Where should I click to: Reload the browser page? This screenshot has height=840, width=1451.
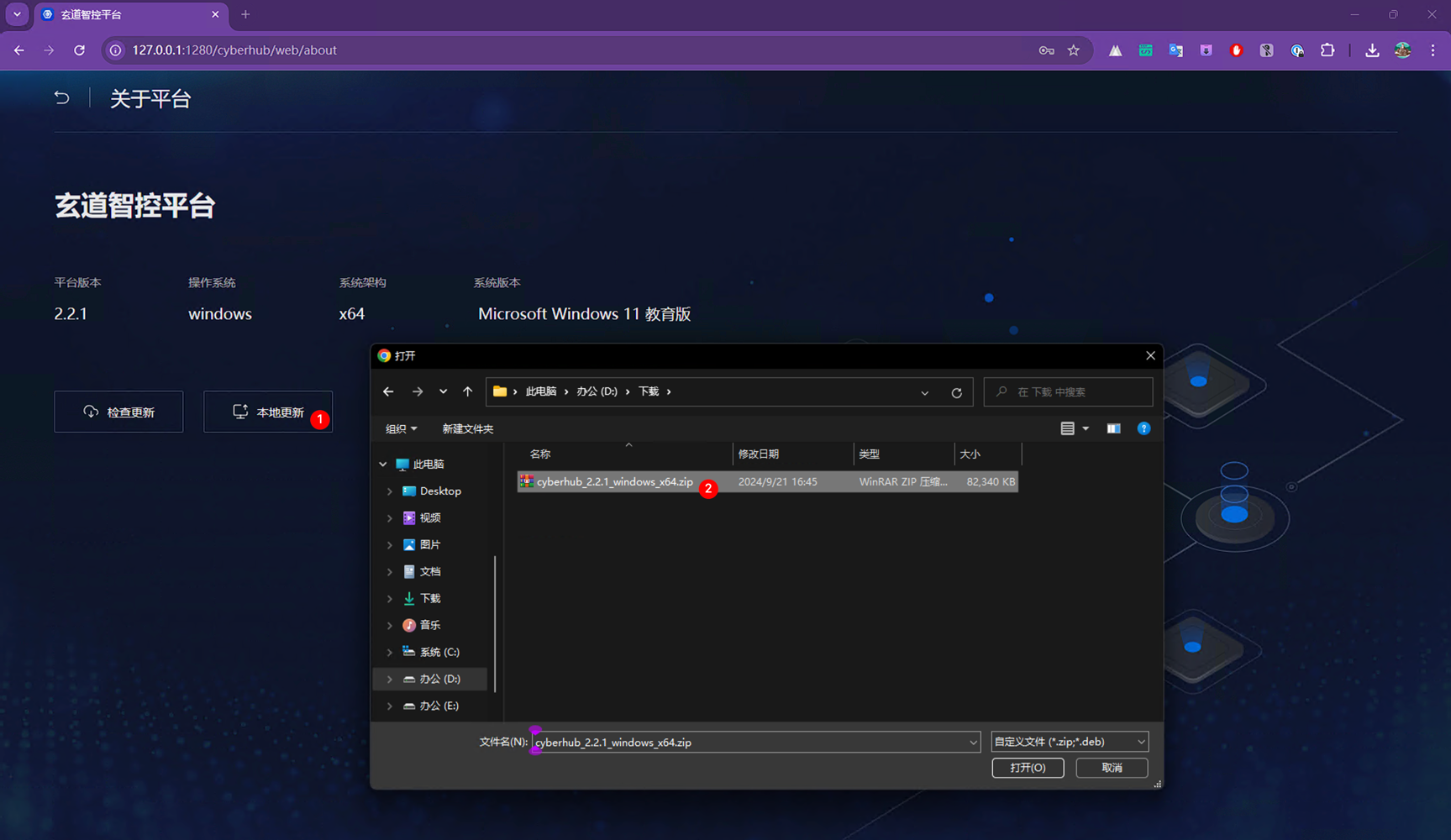click(x=79, y=50)
